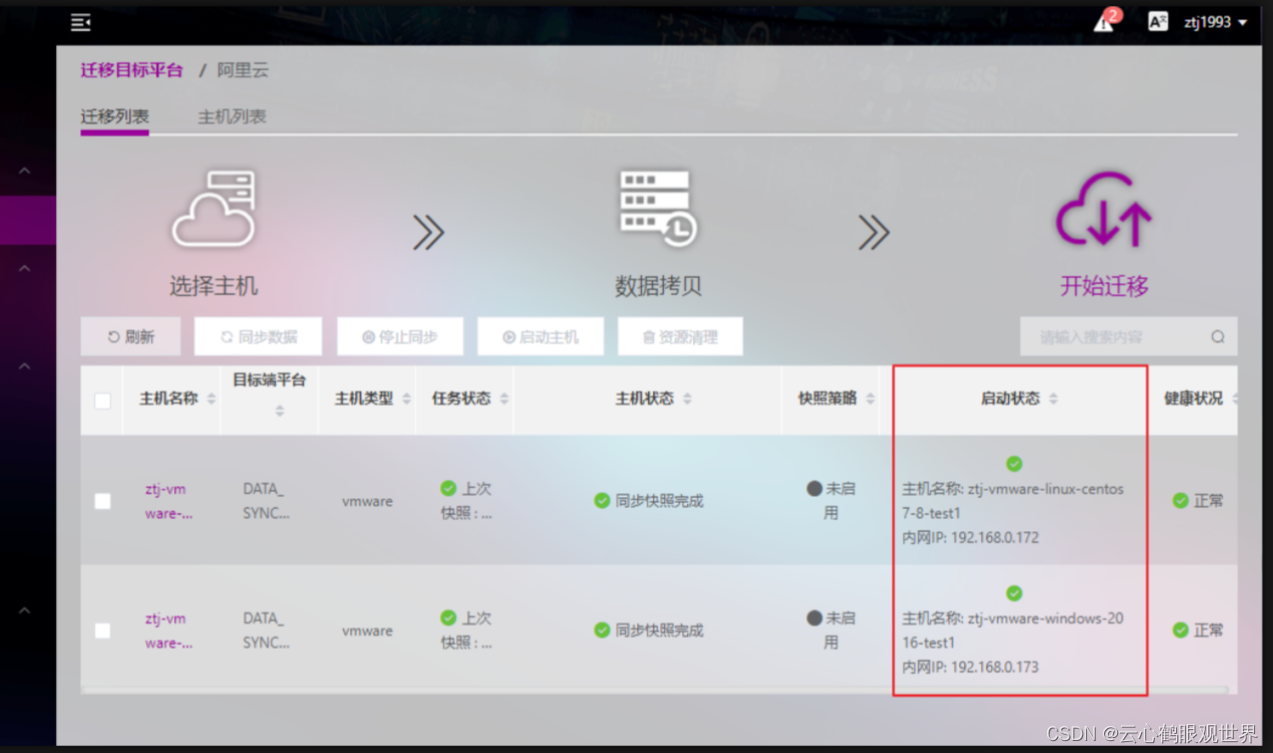Click the search magnifier icon

click(x=1218, y=337)
